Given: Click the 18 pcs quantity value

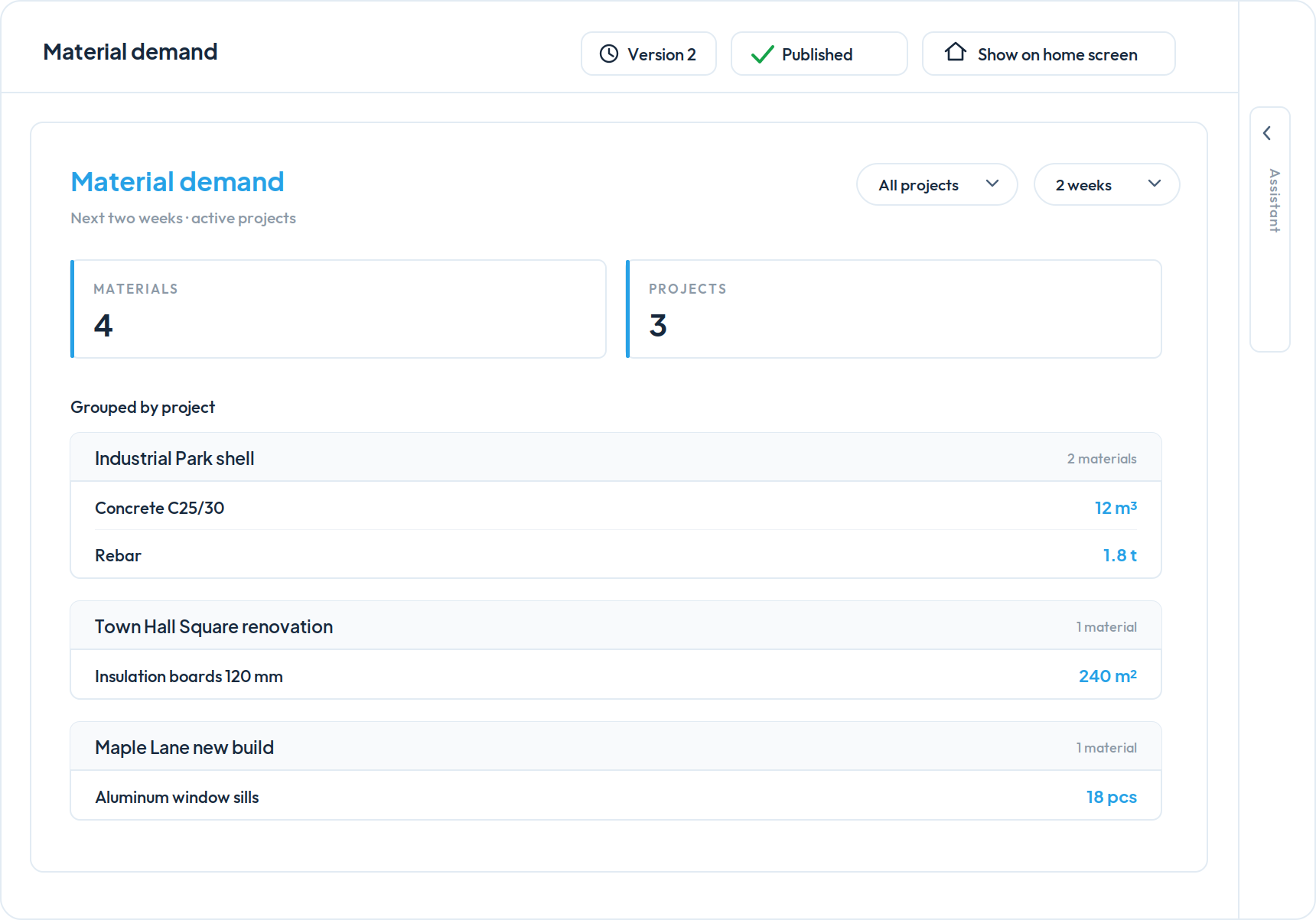Looking at the screenshot, I should click(1111, 796).
